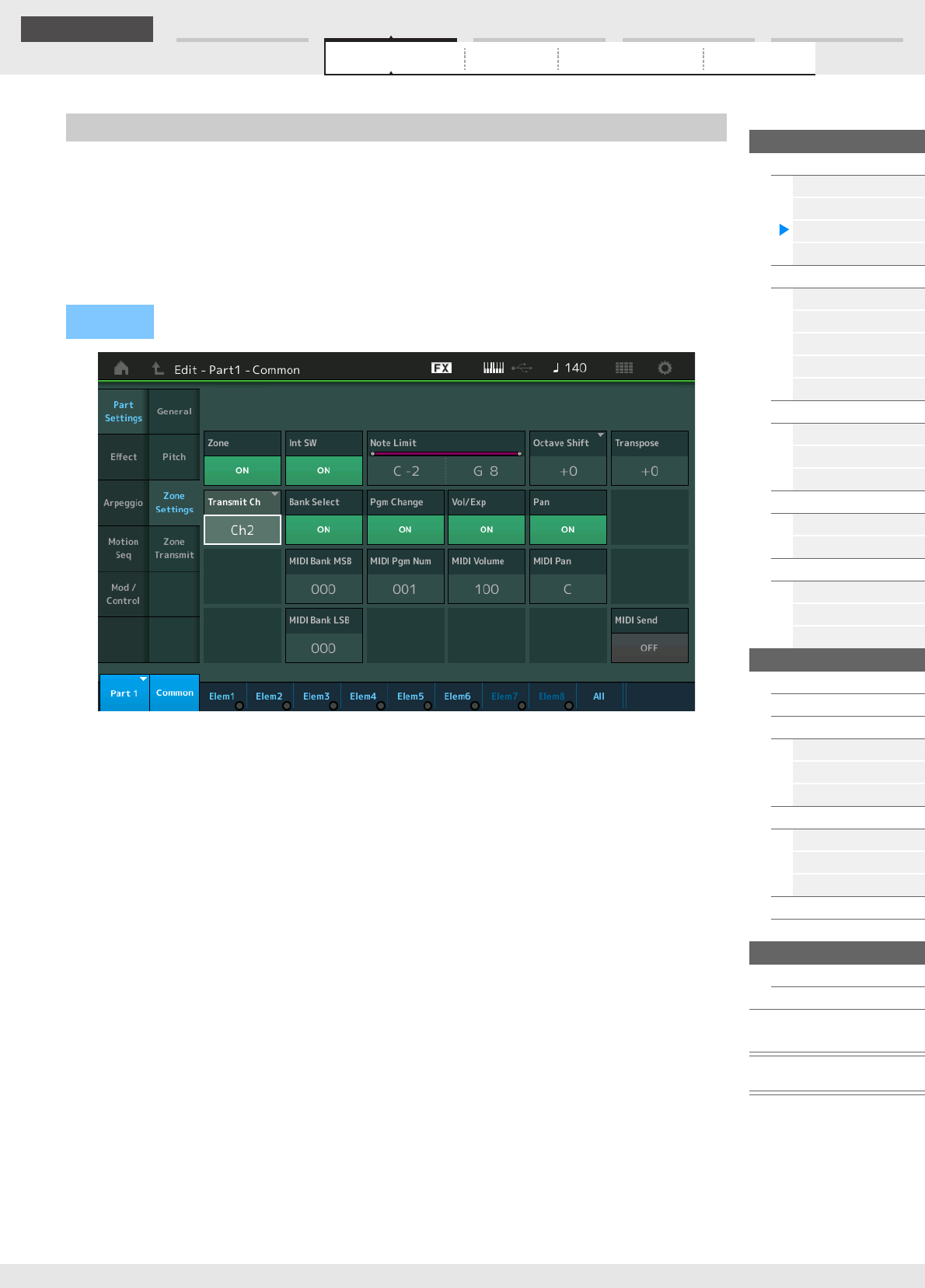Select the Transpose +0 value
Viewport: 925px width, 1288px height.
tap(650, 471)
